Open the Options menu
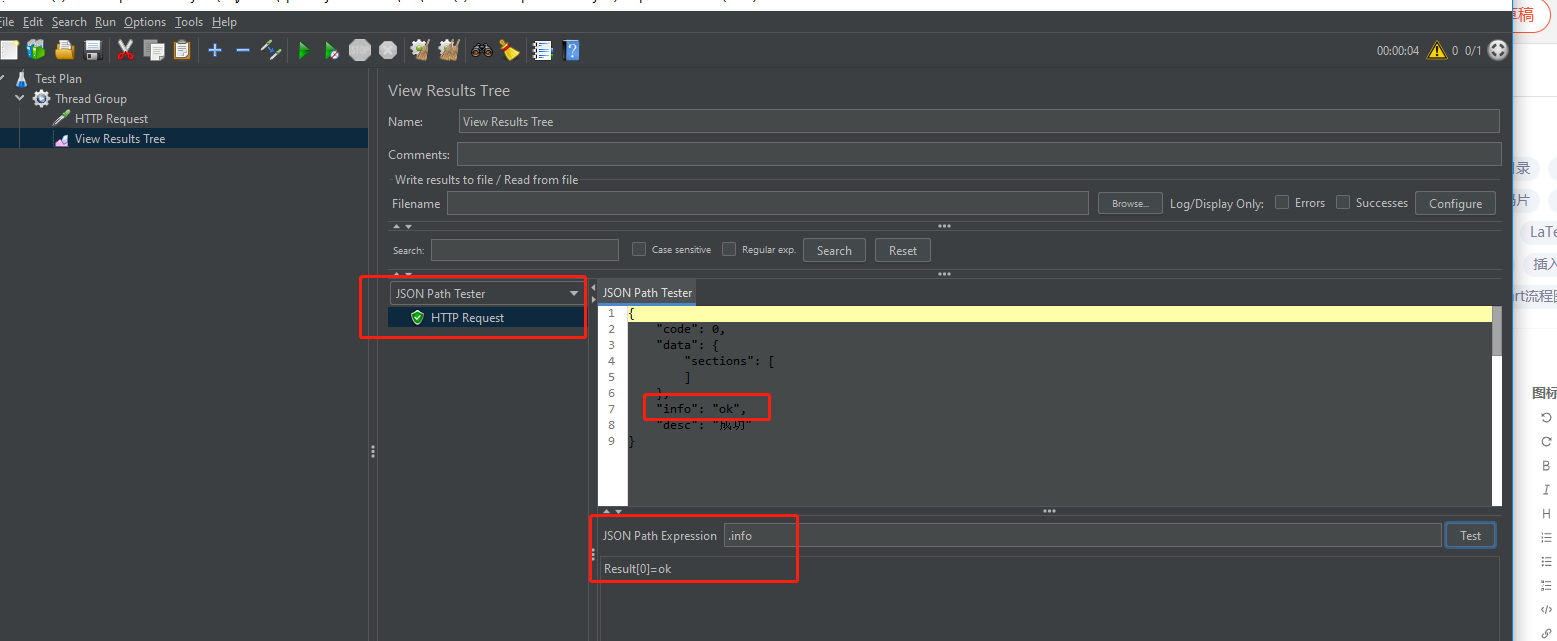1557x641 pixels. 145,21
